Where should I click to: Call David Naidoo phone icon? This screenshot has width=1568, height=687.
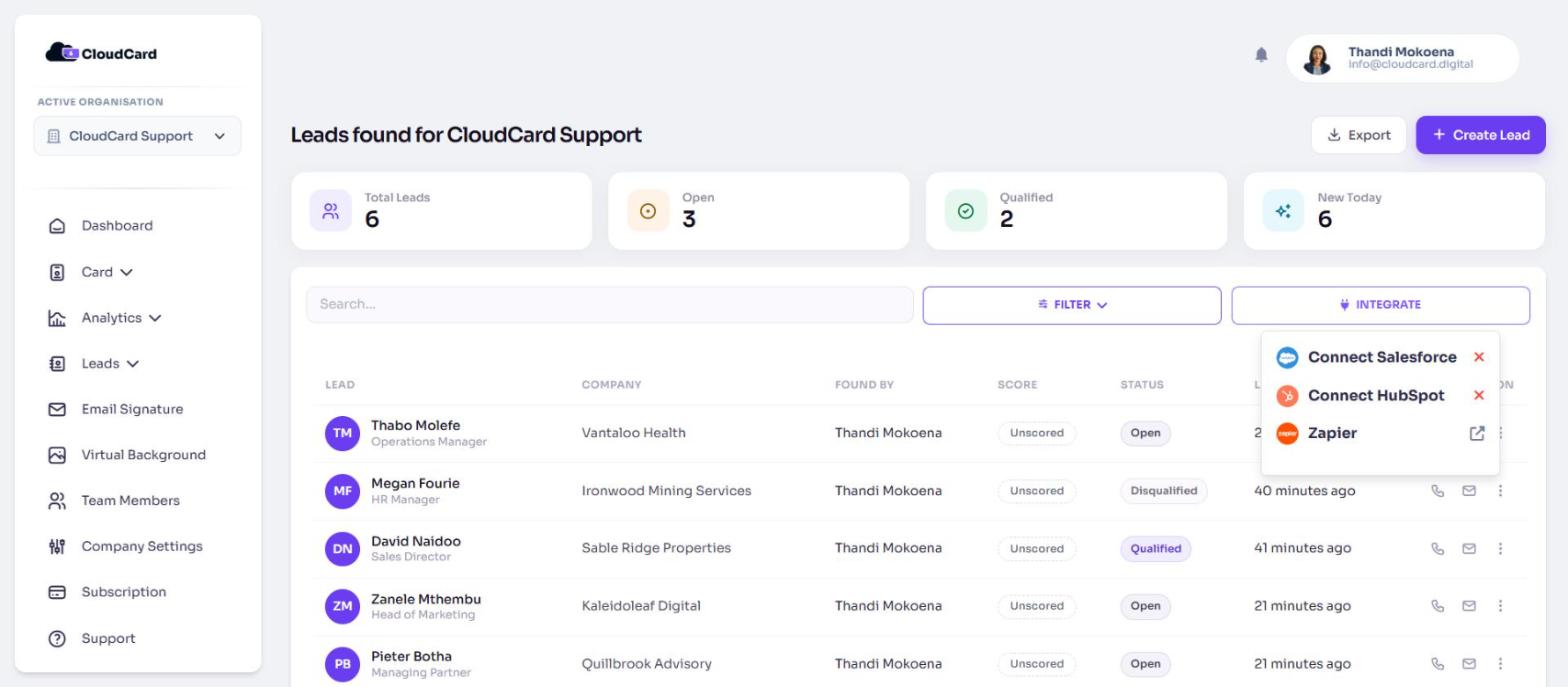click(x=1438, y=548)
